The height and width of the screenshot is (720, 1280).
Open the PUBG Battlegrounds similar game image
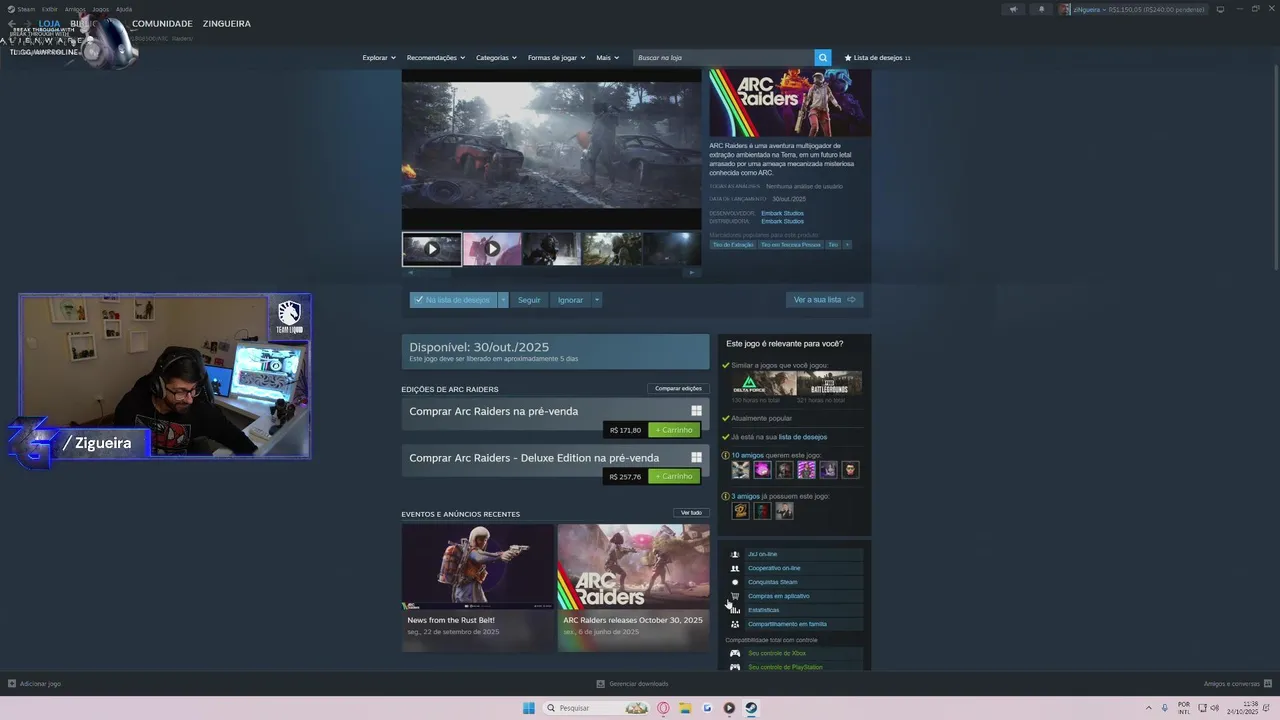coord(829,383)
